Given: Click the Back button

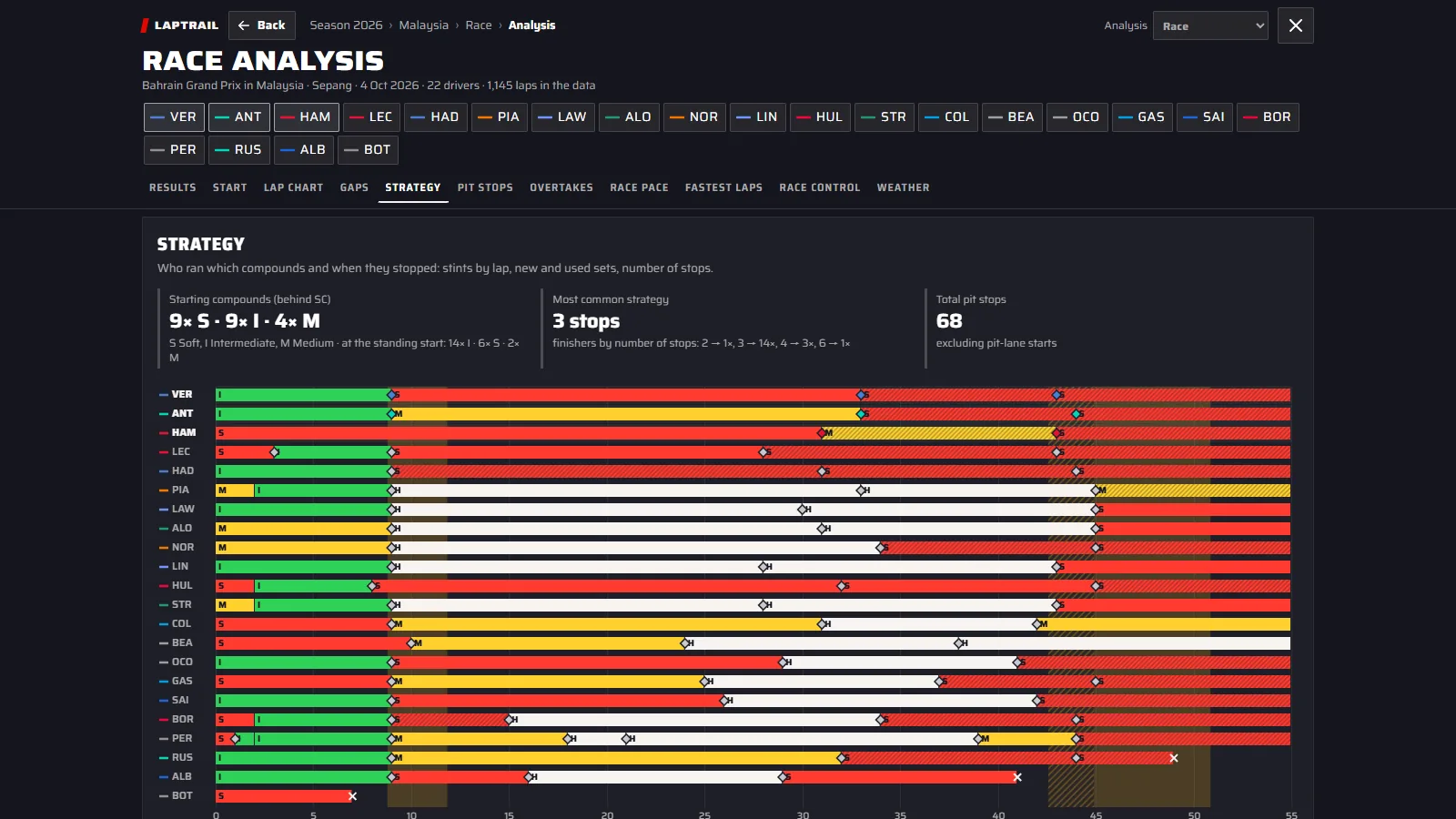Looking at the screenshot, I should (262, 25).
